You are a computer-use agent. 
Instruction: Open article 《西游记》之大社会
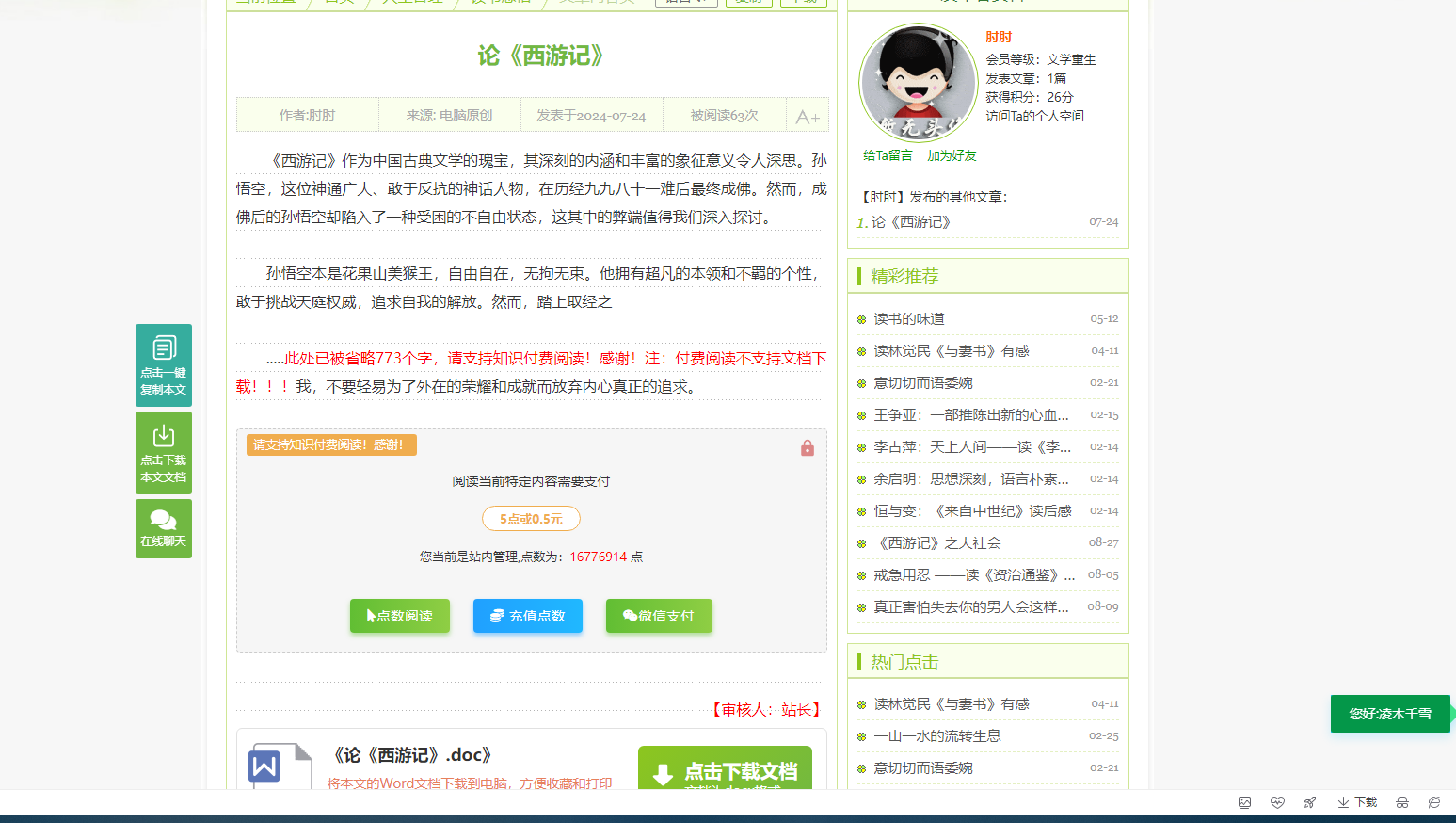(x=937, y=543)
